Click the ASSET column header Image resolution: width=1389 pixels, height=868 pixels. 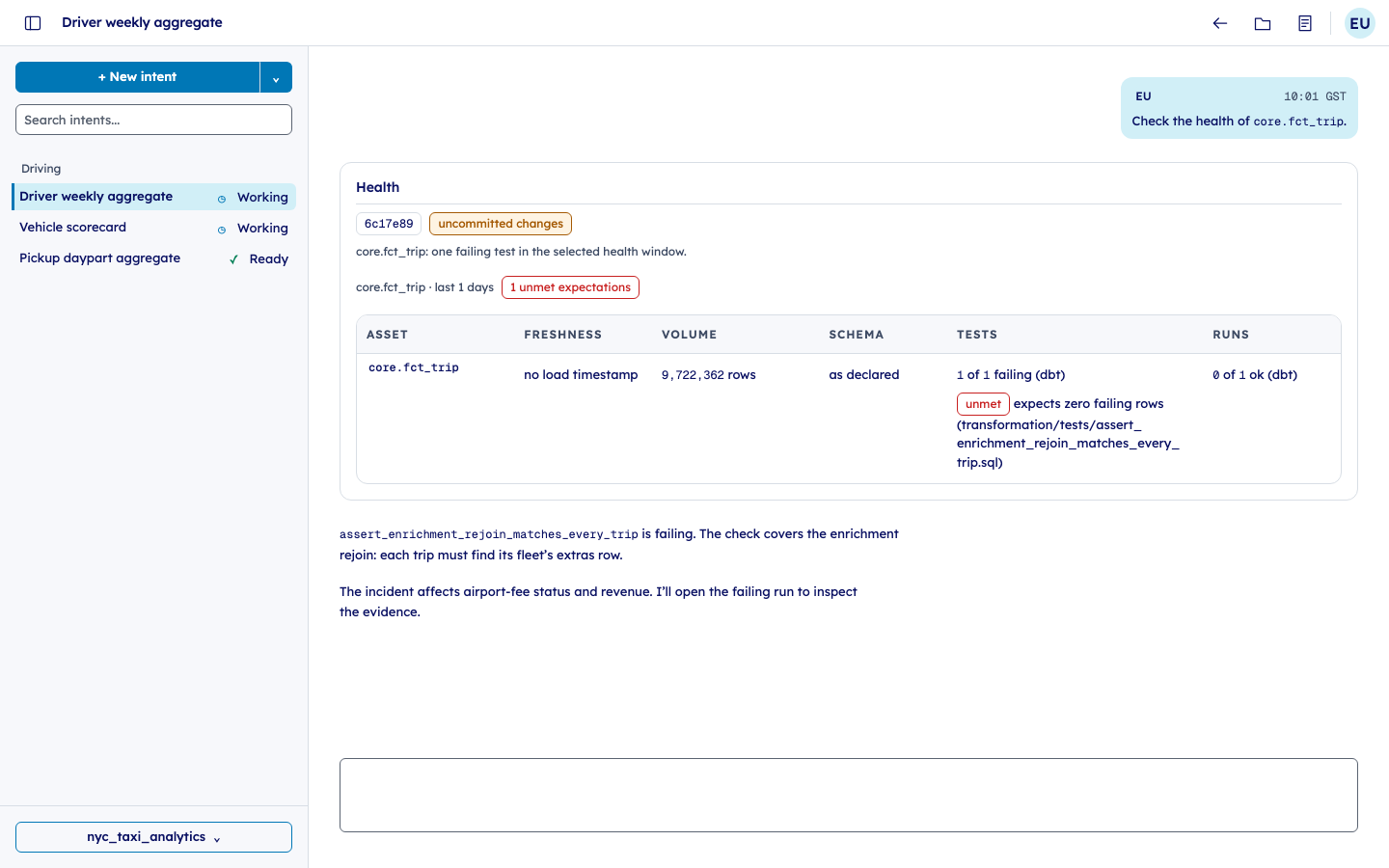(x=387, y=335)
